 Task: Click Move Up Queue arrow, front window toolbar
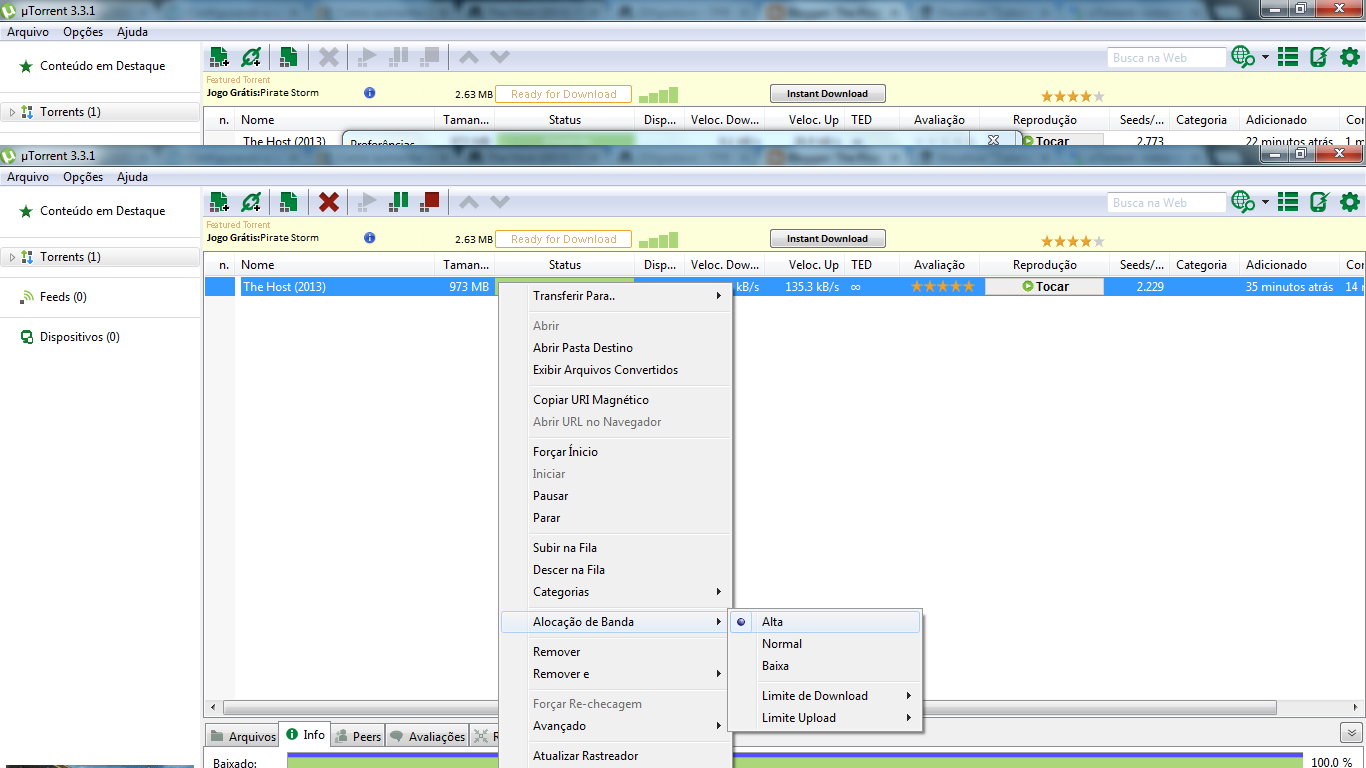[x=468, y=202]
